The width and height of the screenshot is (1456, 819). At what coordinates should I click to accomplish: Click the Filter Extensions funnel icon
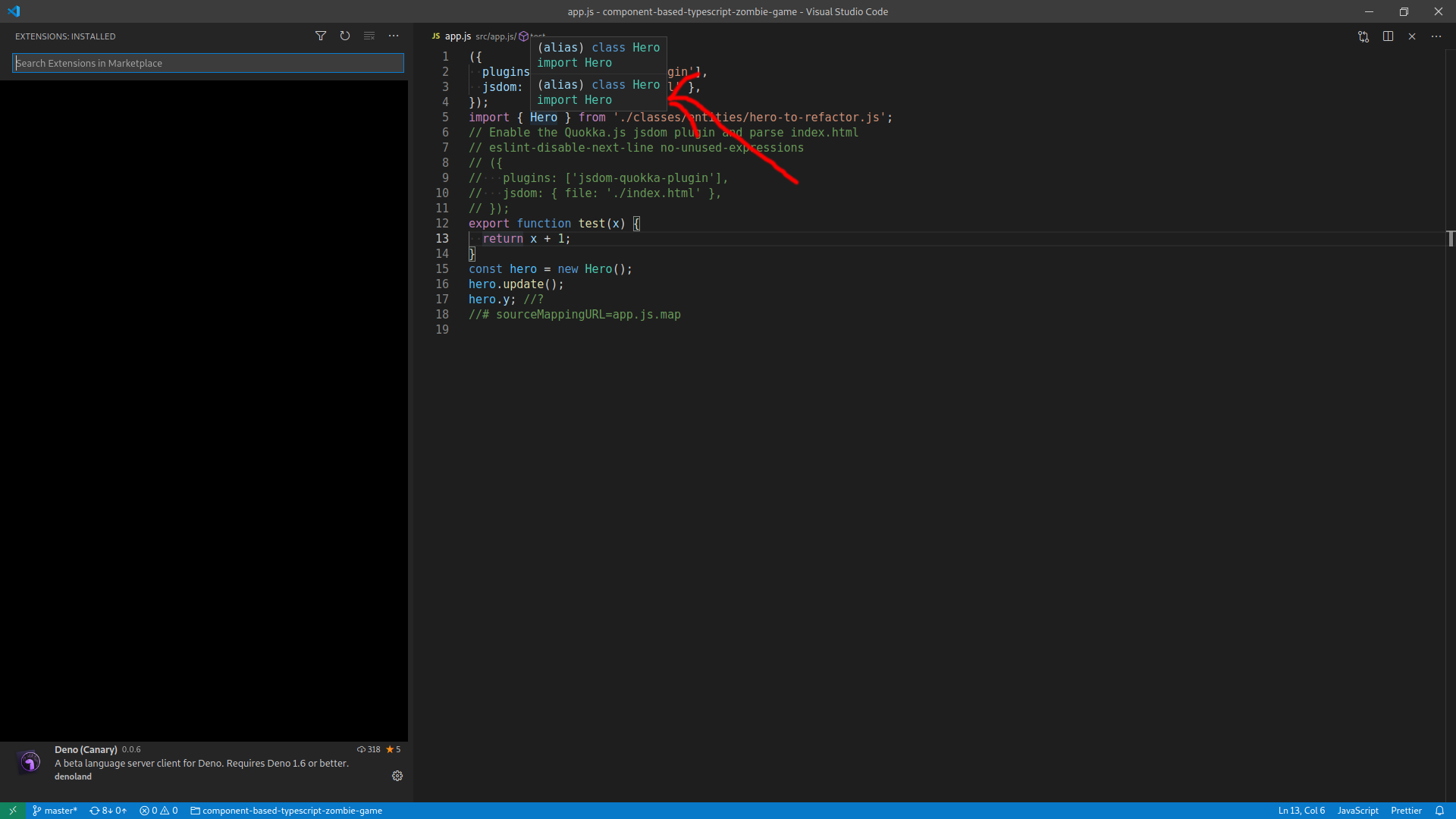(320, 36)
